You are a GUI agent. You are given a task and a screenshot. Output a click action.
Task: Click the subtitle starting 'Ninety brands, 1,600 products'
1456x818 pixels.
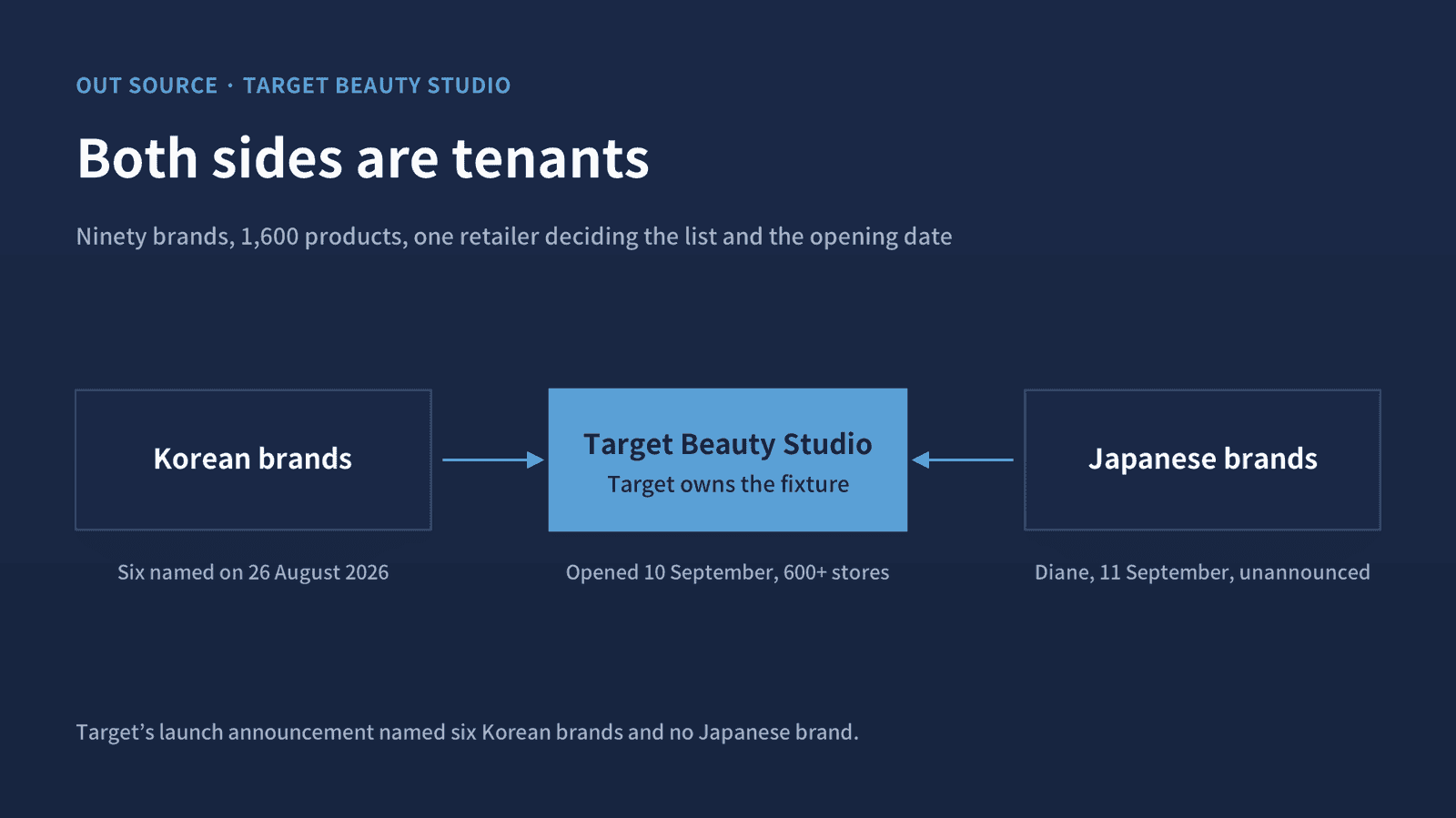(514, 237)
